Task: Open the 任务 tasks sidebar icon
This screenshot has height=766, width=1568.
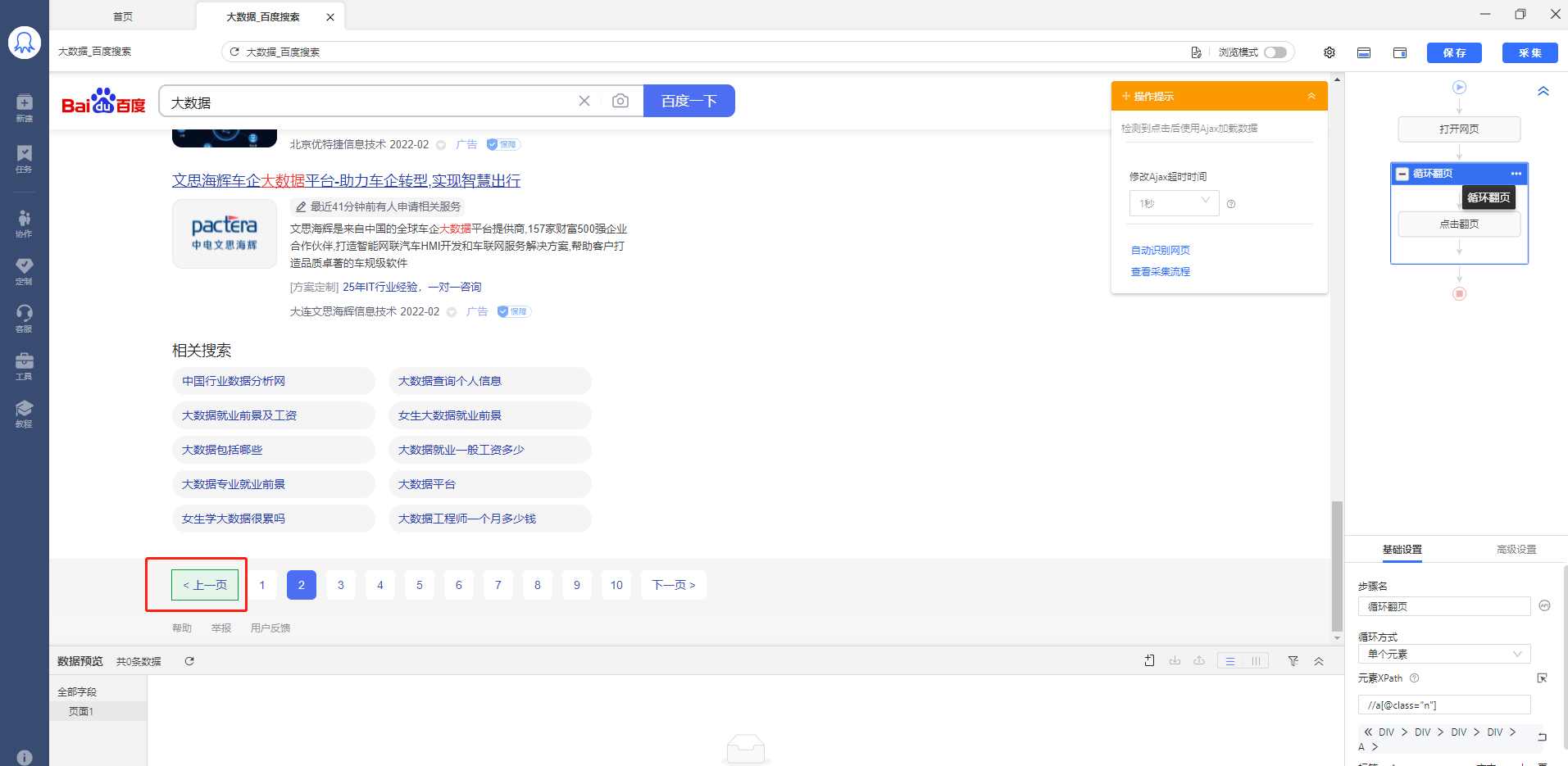Action: pos(25,159)
